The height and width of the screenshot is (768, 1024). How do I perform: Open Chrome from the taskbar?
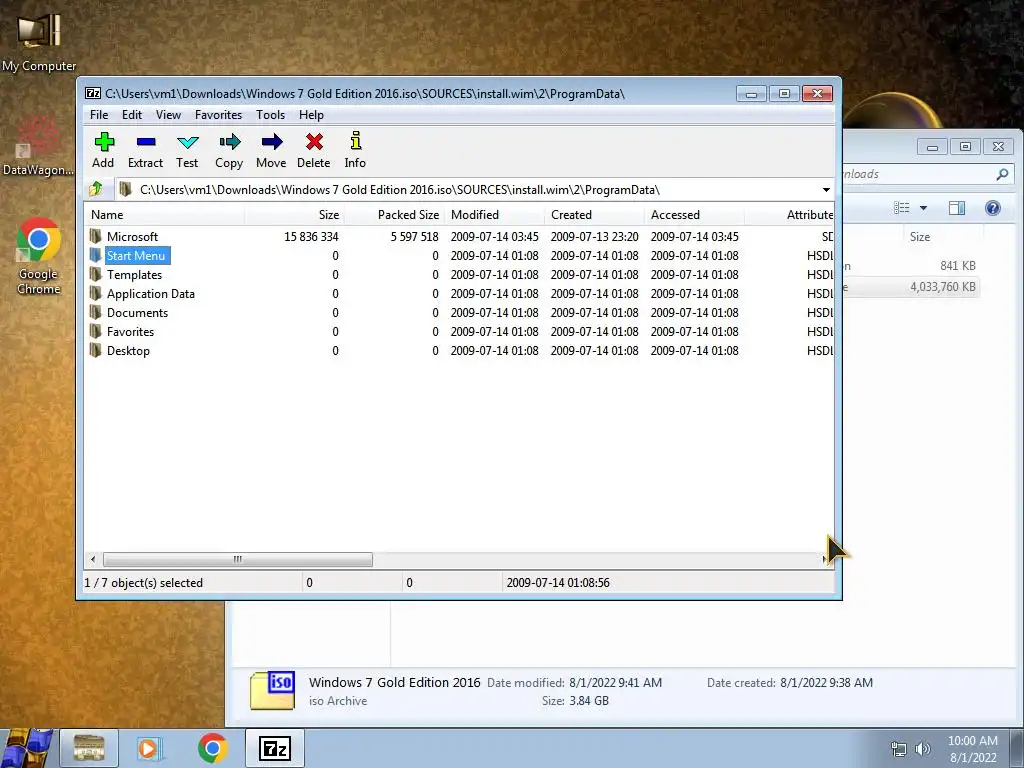pyautogui.click(x=212, y=748)
